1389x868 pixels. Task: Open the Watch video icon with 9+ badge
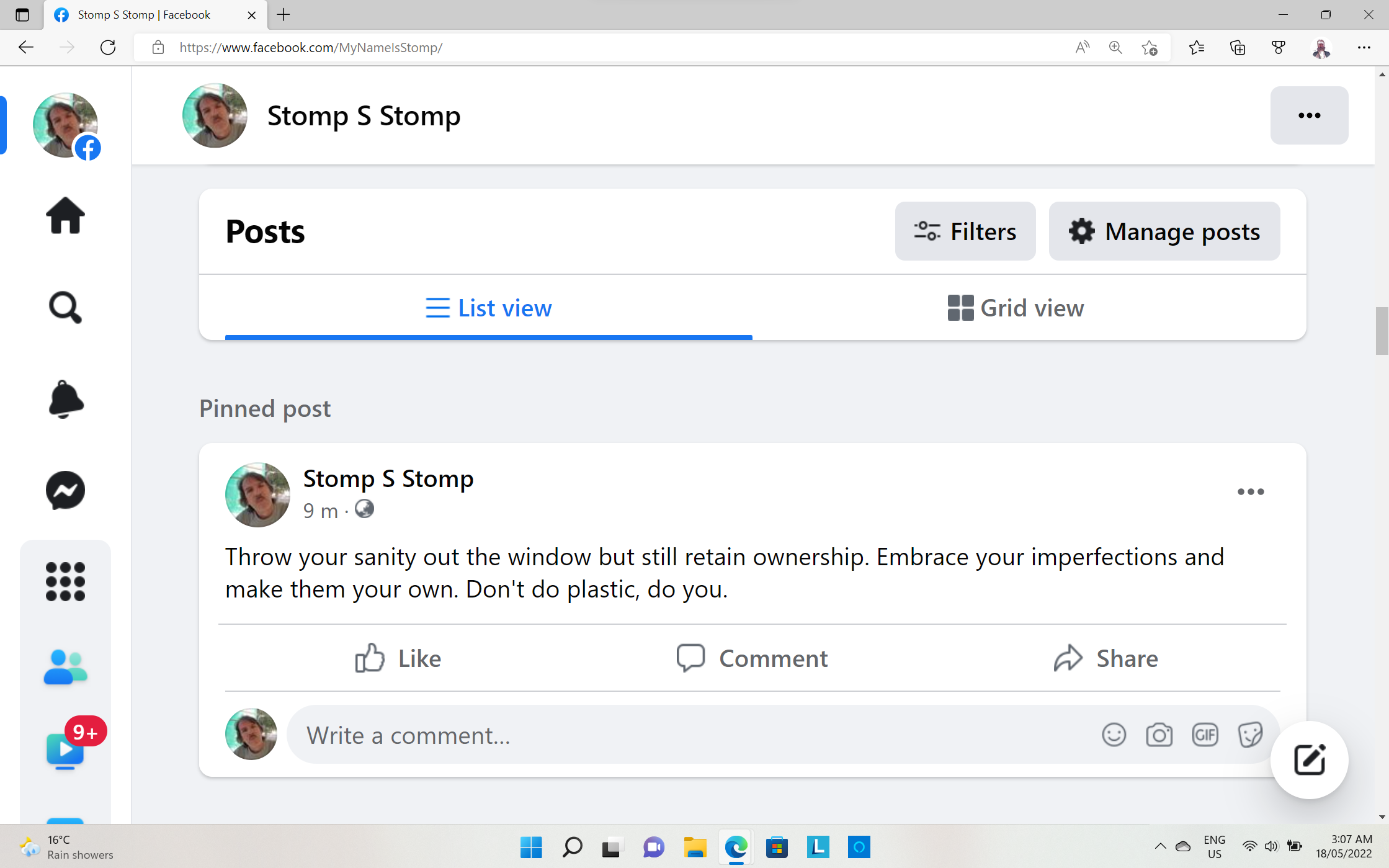coord(65,749)
